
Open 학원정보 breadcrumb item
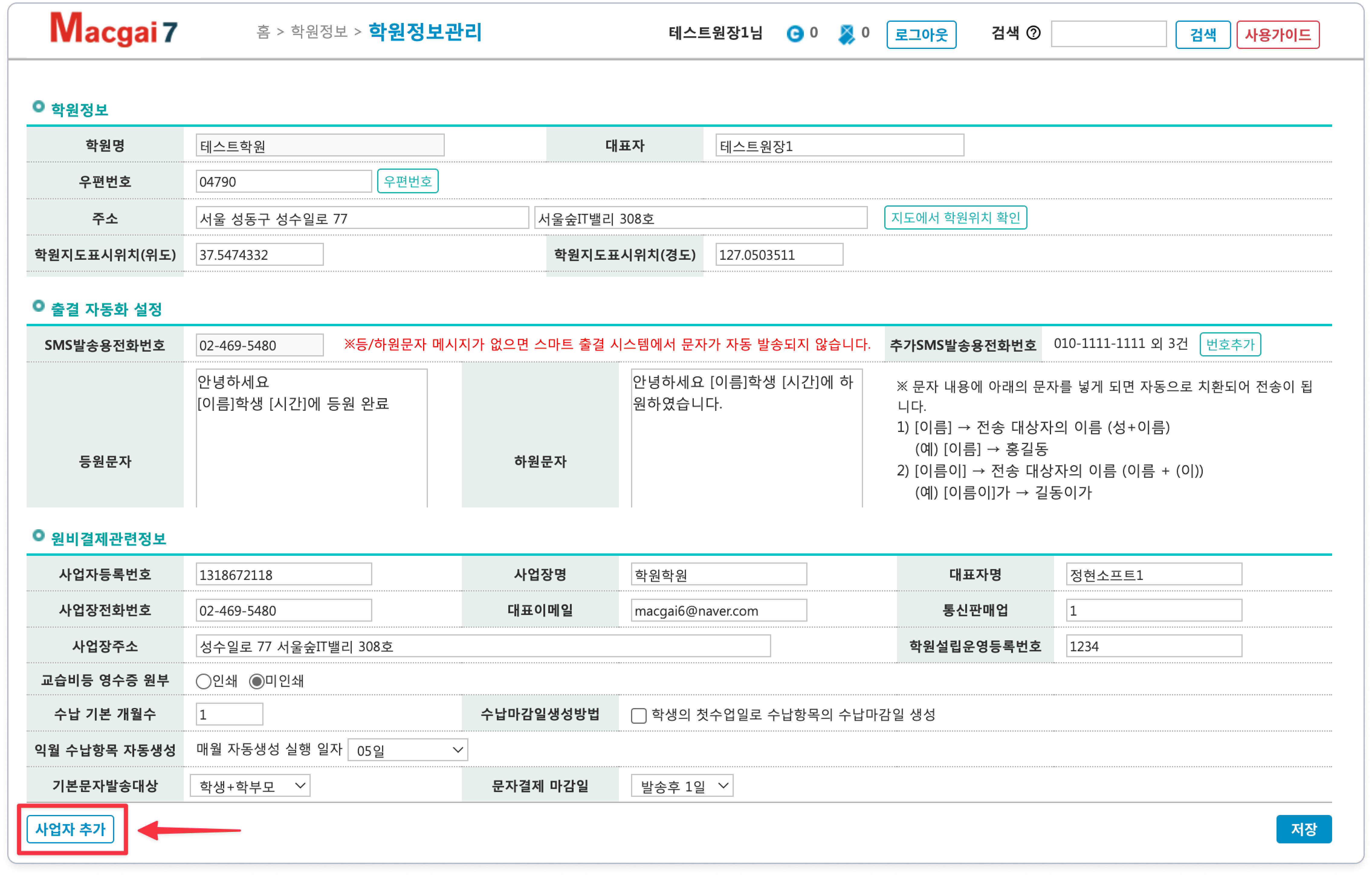click(319, 32)
